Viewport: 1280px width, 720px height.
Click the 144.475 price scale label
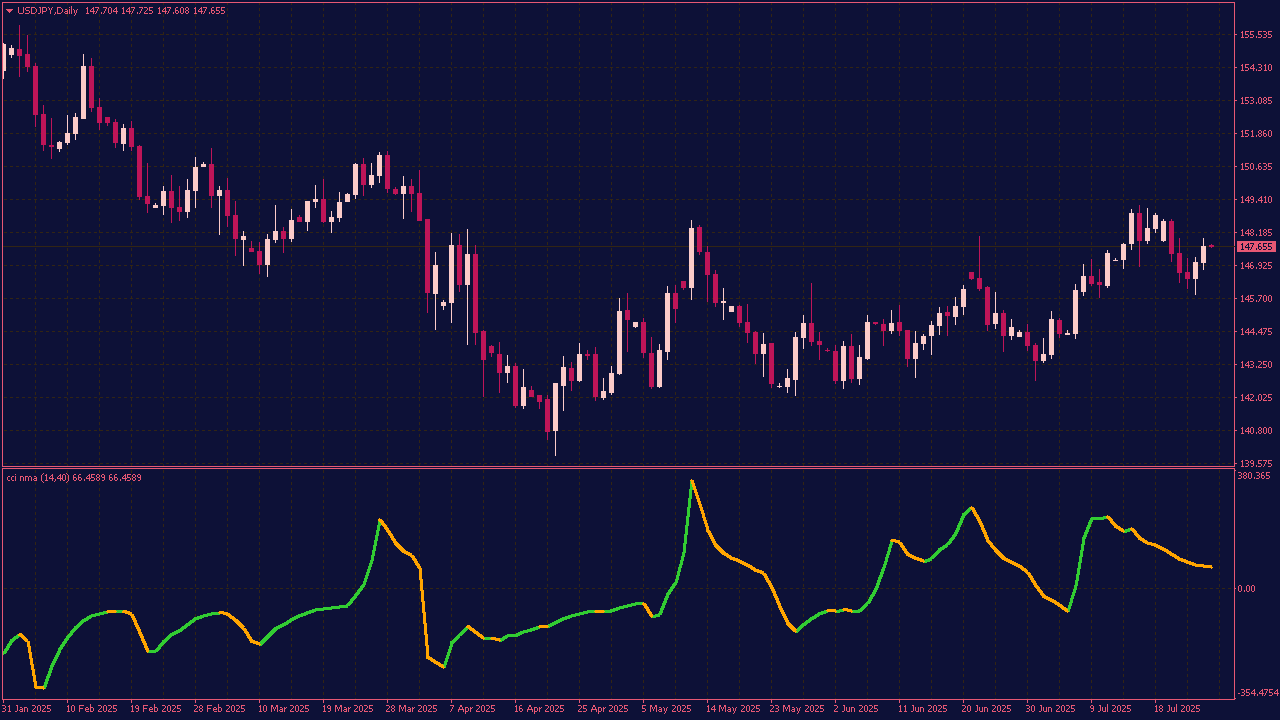point(1255,332)
